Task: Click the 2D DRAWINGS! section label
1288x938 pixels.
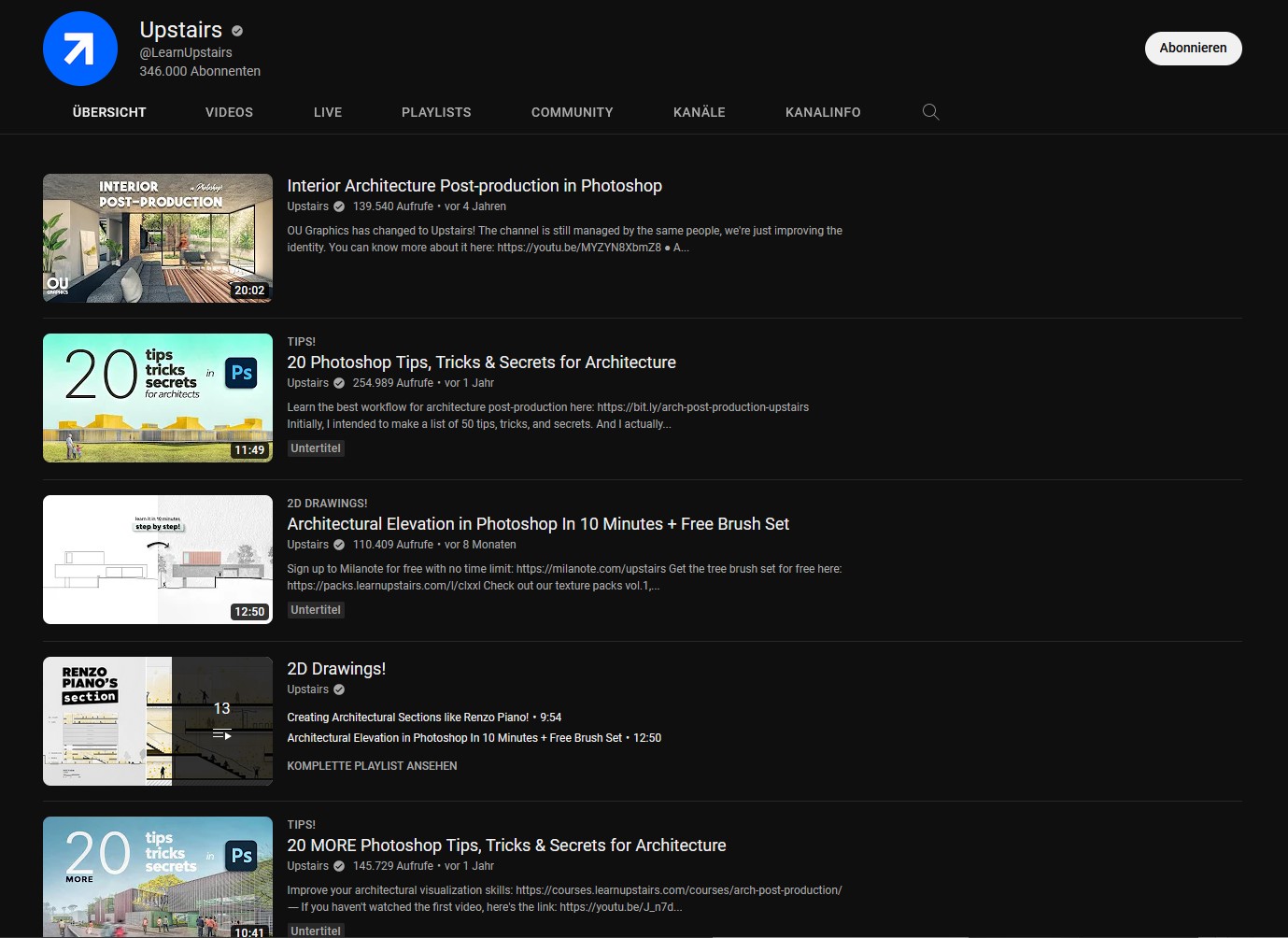Action: click(x=327, y=504)
